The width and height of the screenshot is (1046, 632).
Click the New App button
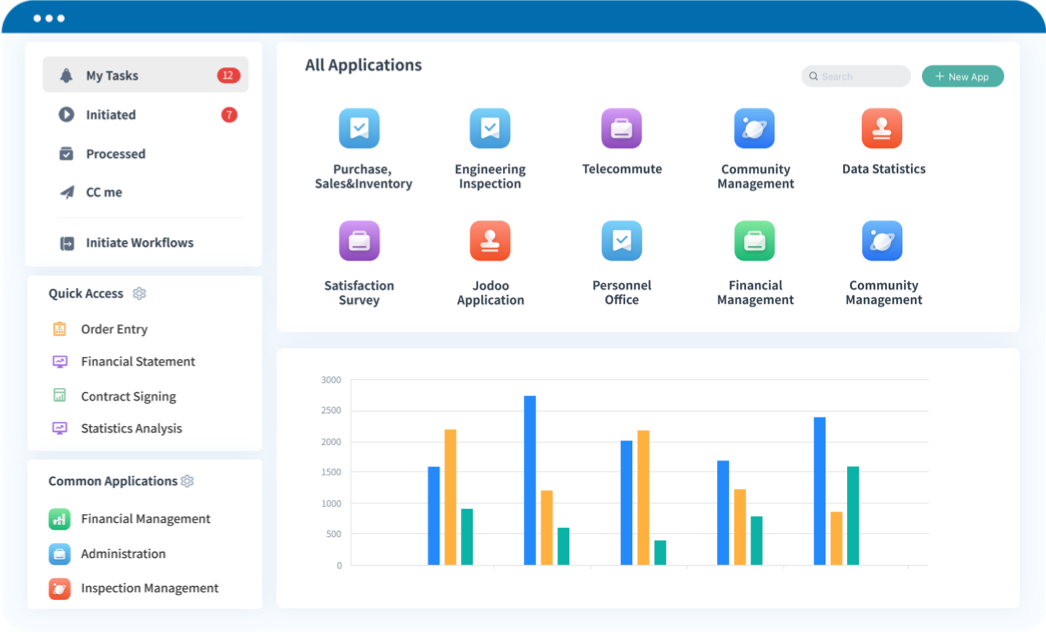961,76
